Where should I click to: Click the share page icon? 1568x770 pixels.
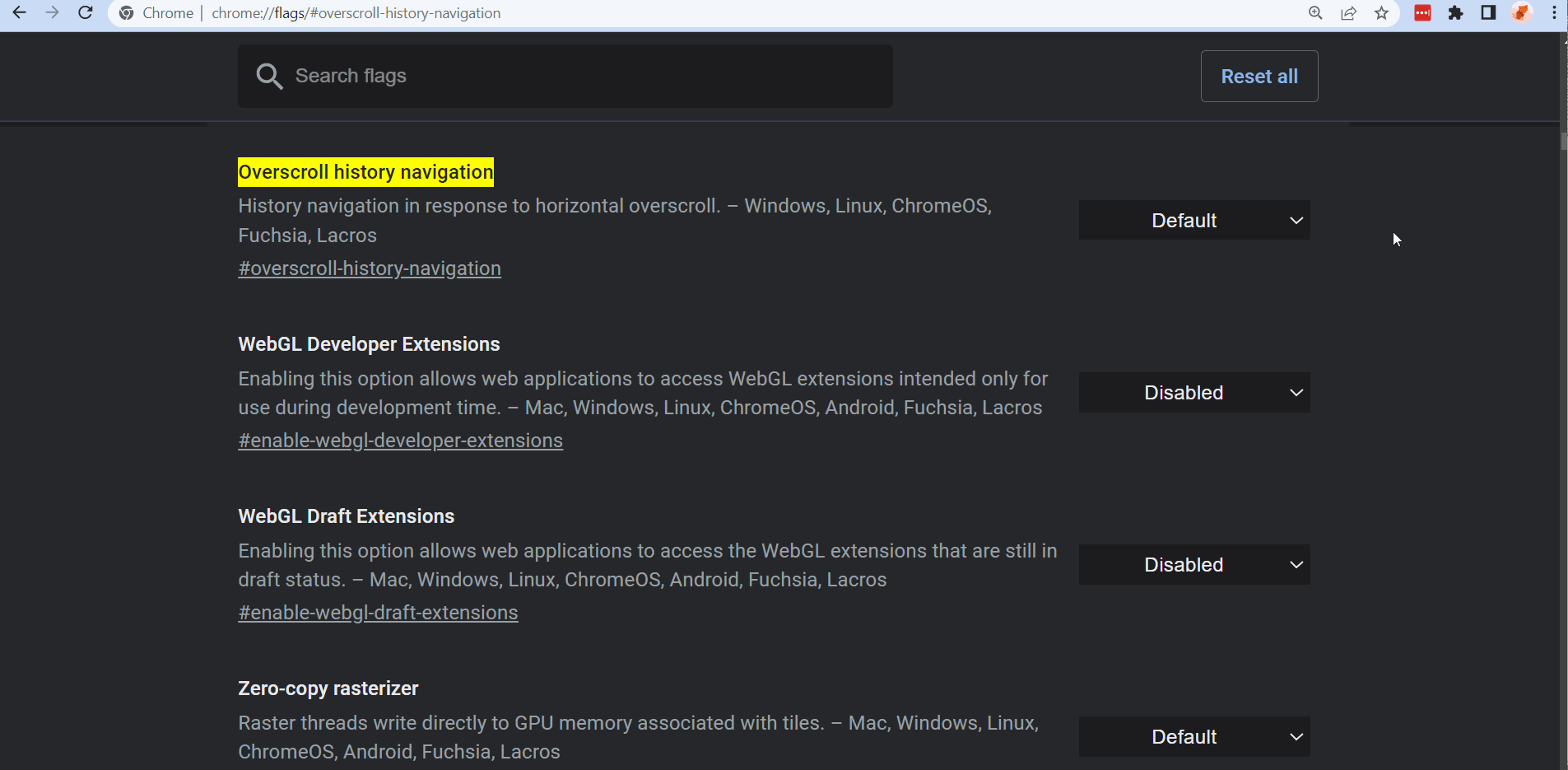[1348, 13]
